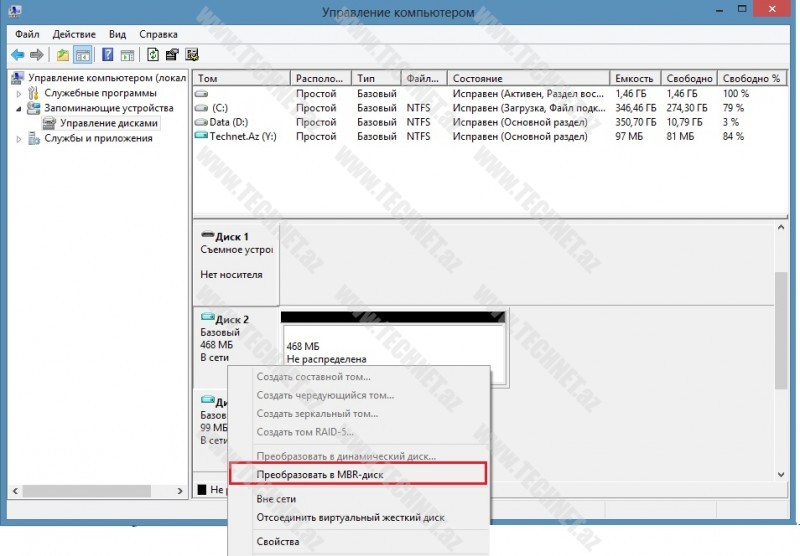The image size is (800, 556).
Task: Sort by the Том column header
Action: click(242, 78)
